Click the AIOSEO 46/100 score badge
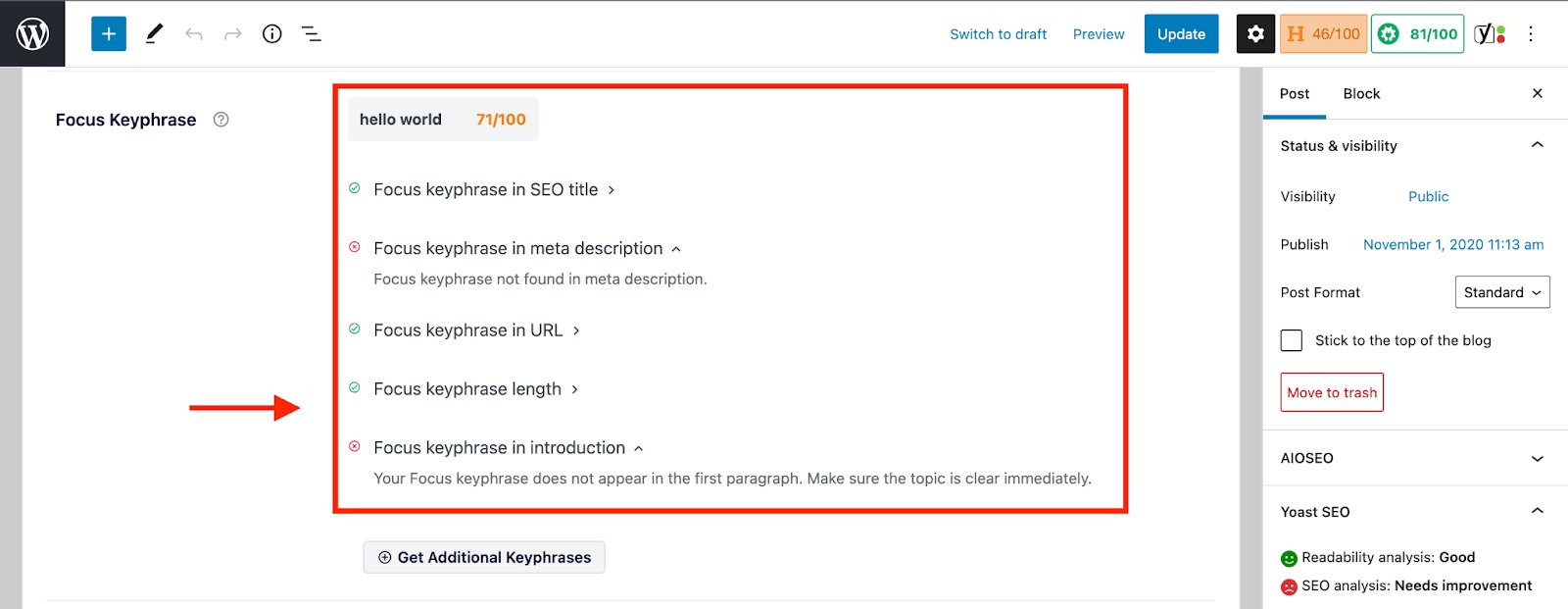Viewport: 1568px width, 609px height. [1323, 32]
